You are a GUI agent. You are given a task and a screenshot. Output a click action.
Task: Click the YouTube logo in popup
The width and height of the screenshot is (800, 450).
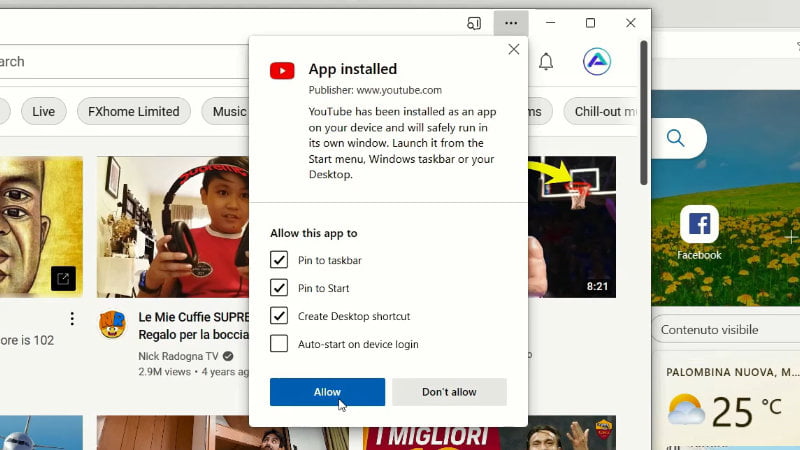click(x=282, y=70)
